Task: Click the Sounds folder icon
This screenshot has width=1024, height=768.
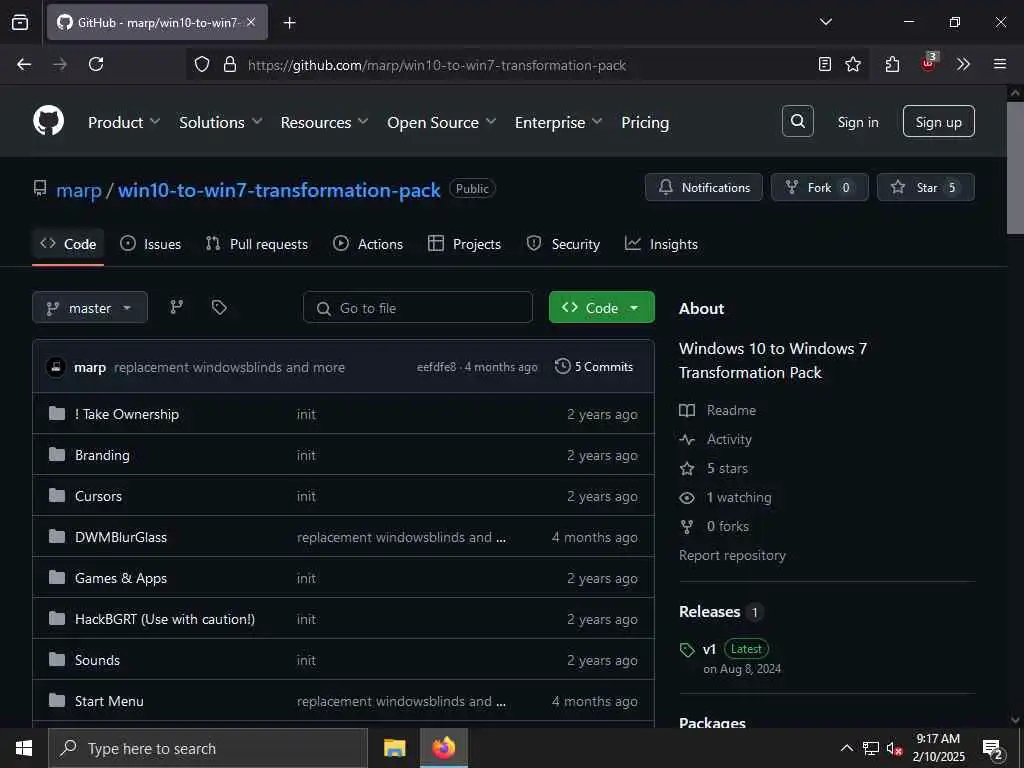Action: coord(57,660)
